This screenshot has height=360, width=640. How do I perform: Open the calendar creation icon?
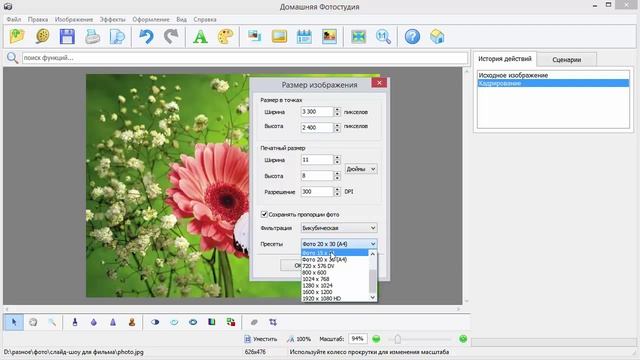point(304,37)
